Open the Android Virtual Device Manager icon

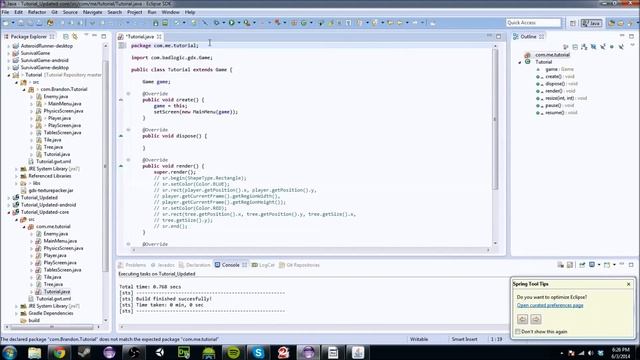tap(165, 23)
